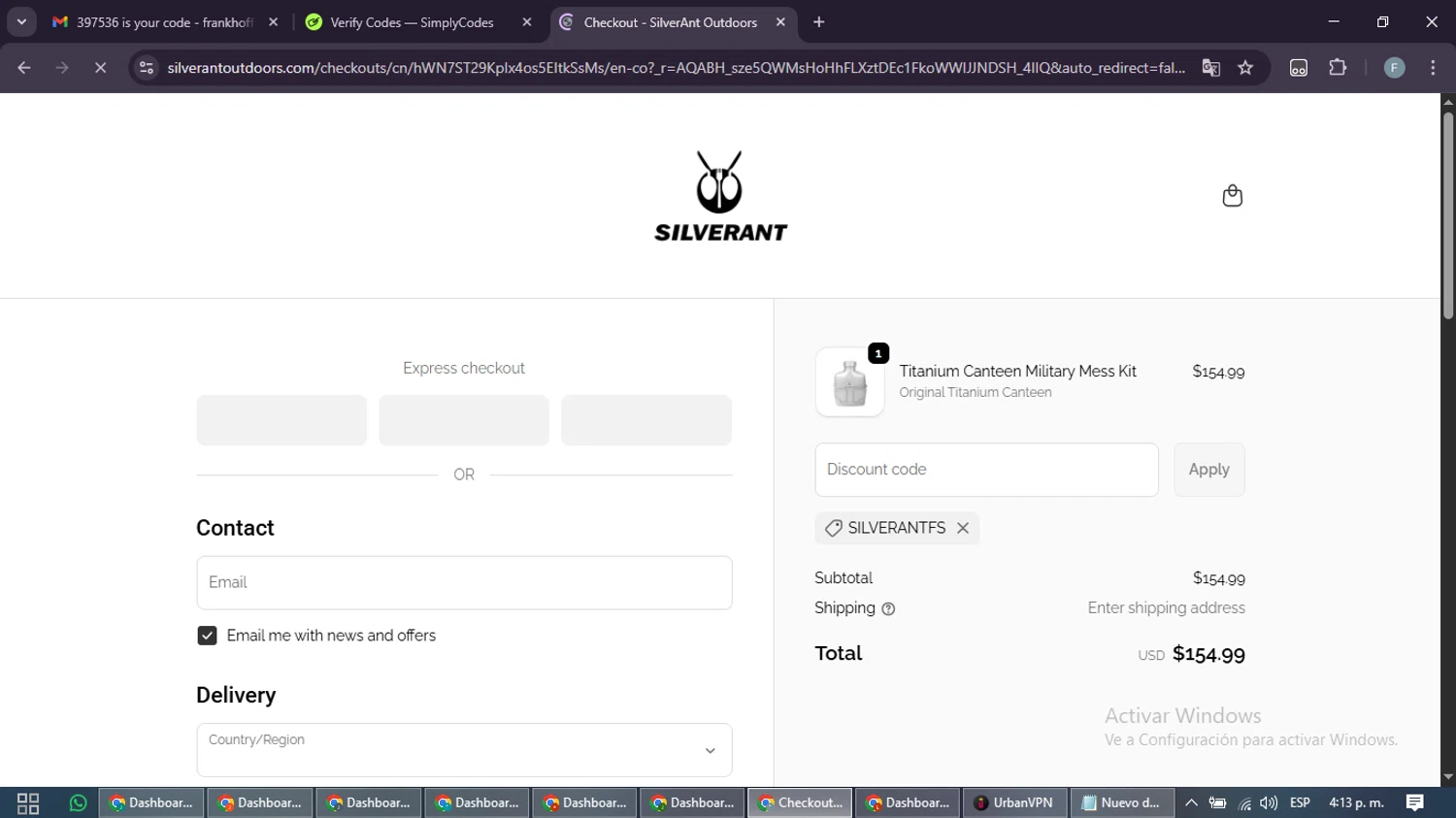Click the browser address bar URL

(676, 68)
